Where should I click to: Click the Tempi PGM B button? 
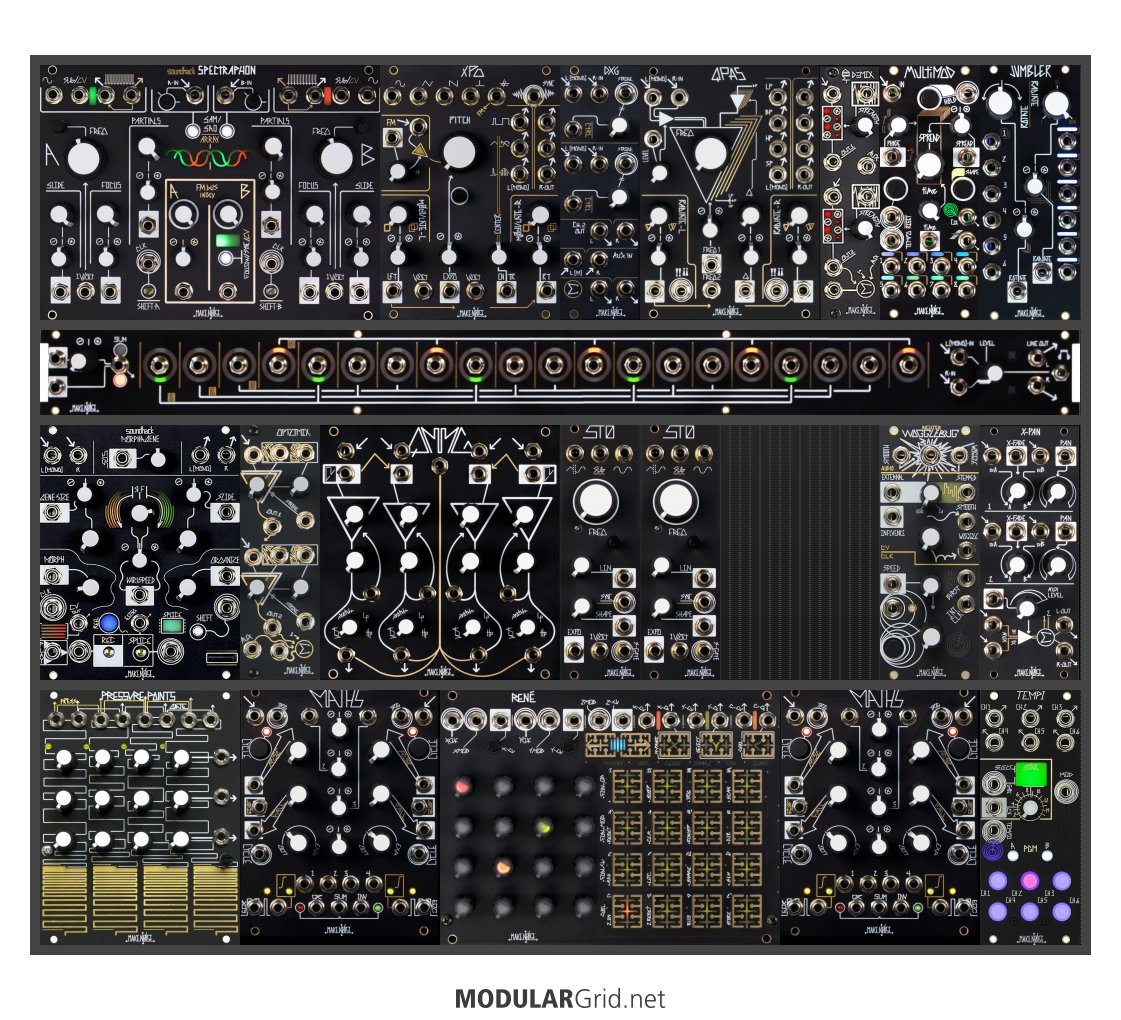[x=1048, y=855]
